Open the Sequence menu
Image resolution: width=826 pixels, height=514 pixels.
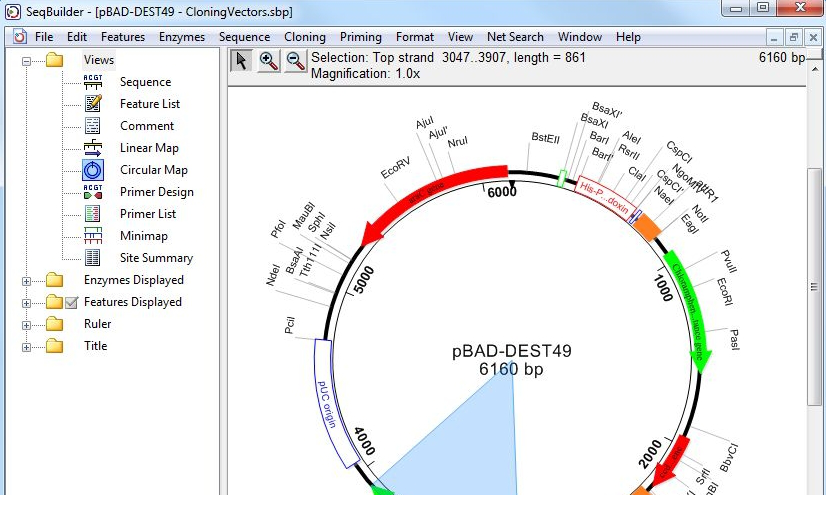point(244,37)
